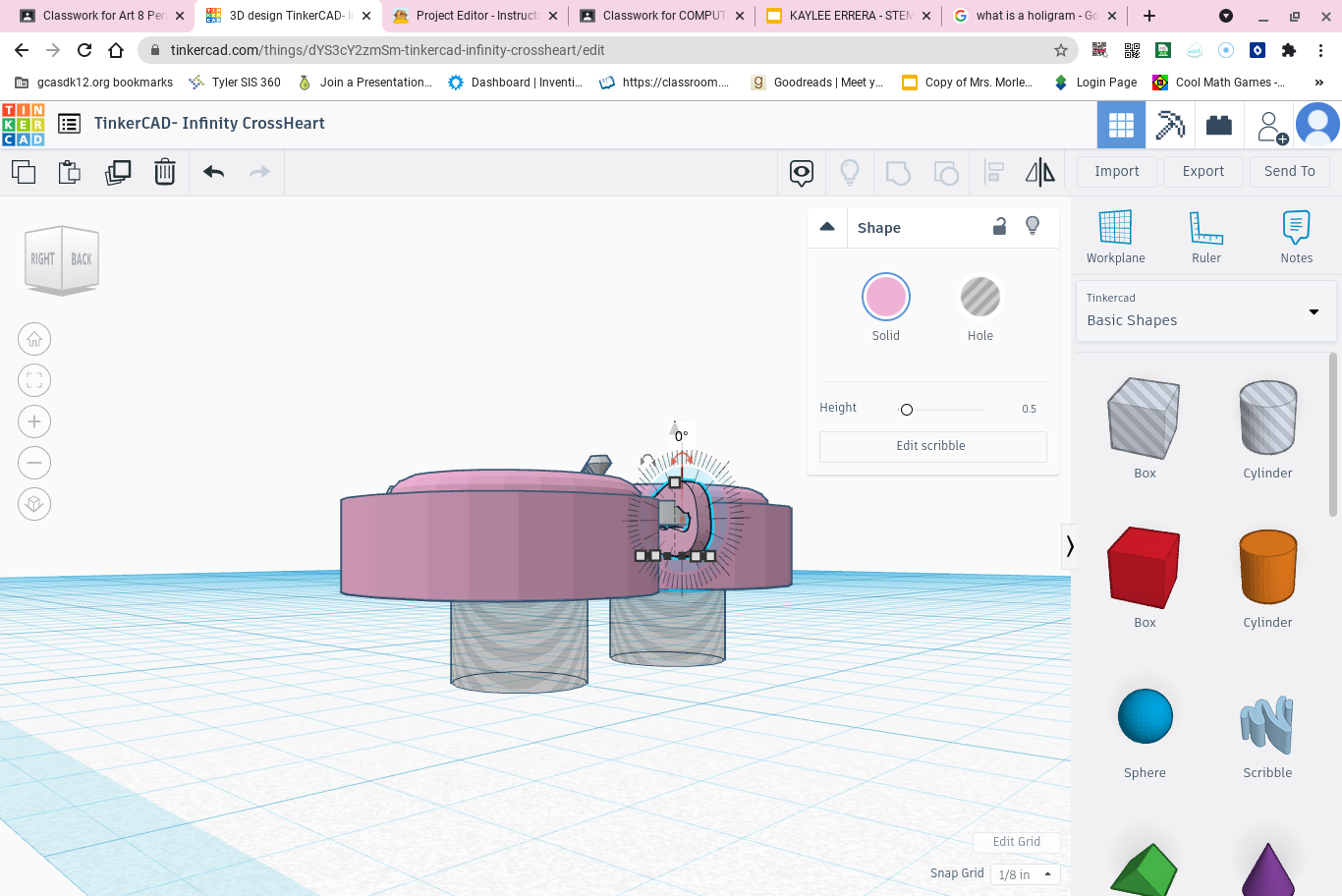The height and width of the screenshot is (896, 1342).
Task: Click the Export button
Action: tap(1202, 171)
